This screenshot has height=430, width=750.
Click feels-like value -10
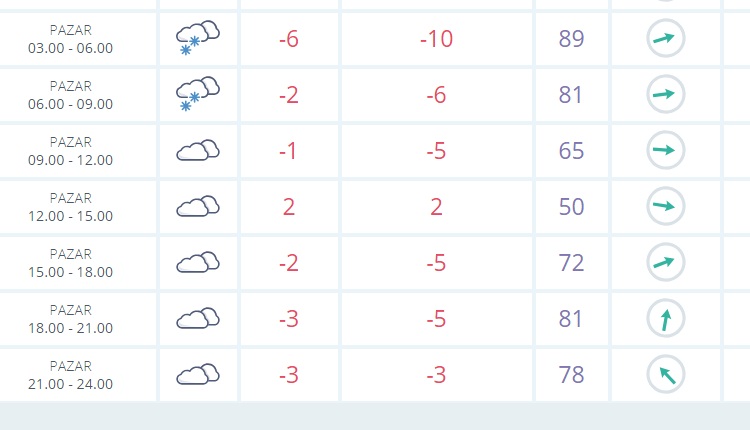436,39
